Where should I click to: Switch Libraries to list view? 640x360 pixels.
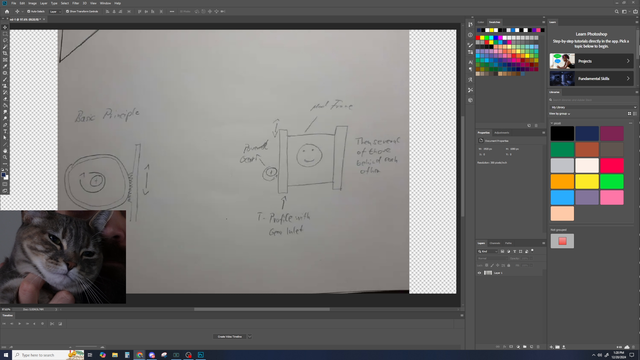coord(635,113)
